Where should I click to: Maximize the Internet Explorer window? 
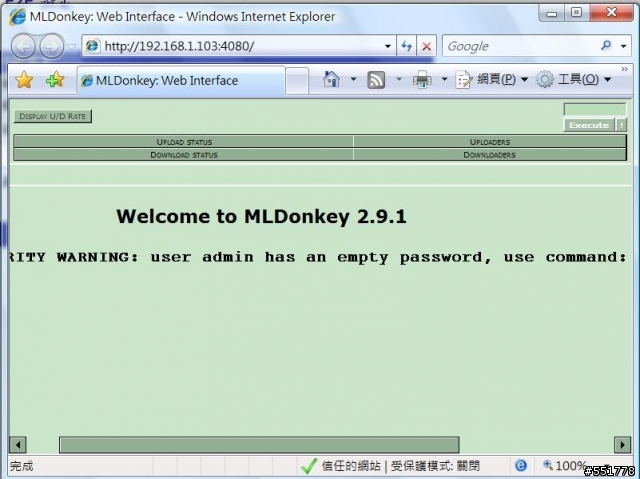coord(576,13)
